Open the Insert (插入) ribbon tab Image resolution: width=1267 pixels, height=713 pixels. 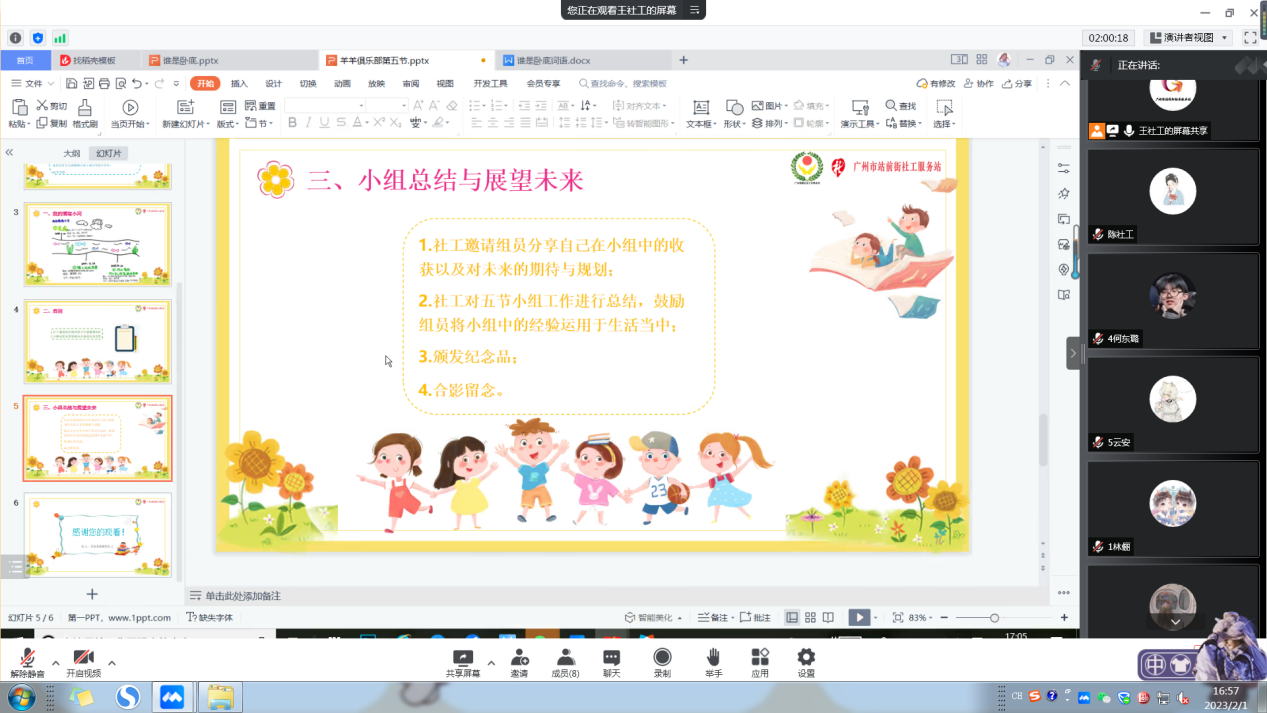pos(239,84)
